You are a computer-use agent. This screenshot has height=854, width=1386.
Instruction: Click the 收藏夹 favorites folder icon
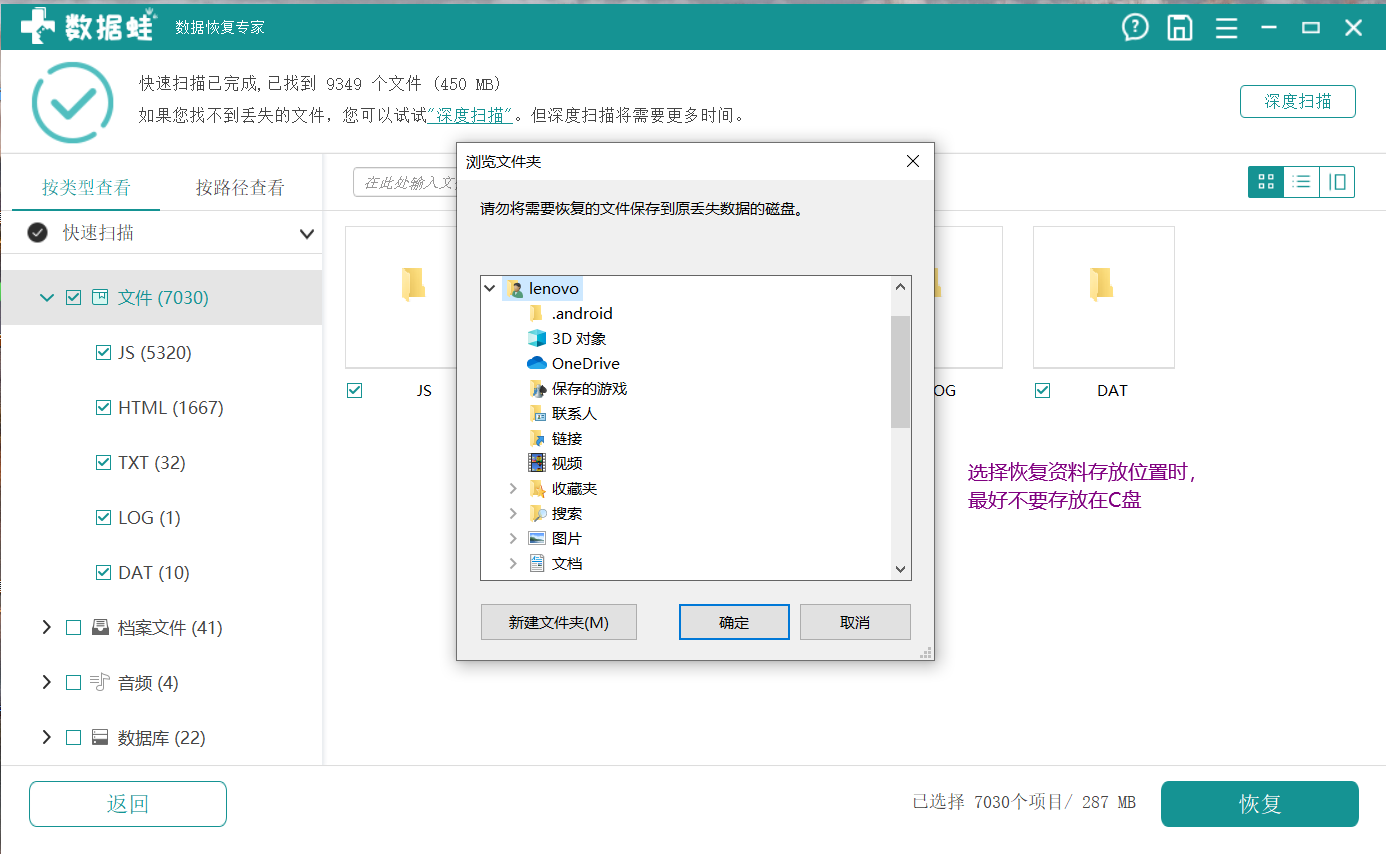point(537,488)
